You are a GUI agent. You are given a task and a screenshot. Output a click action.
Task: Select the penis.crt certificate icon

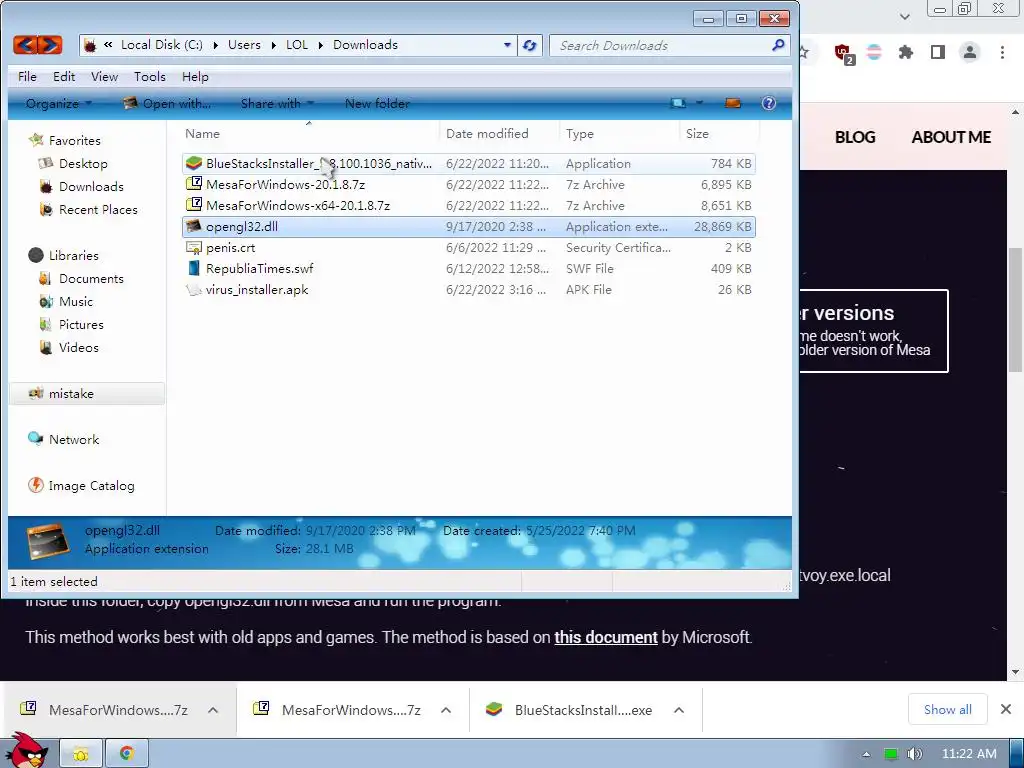tap(194, 248)
